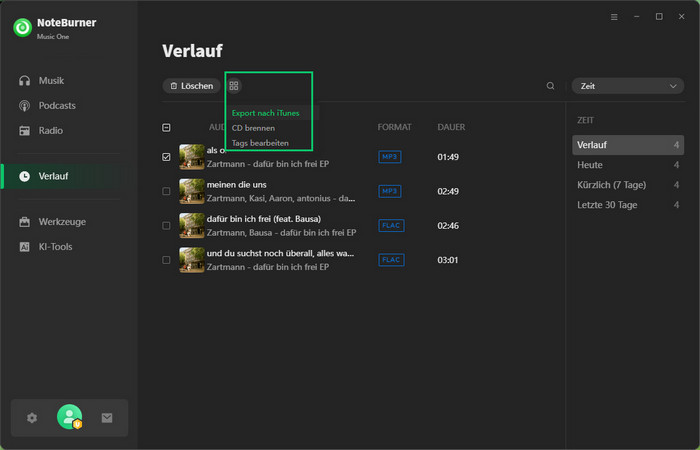700x450 pixels.
Task: Check the 'und du suchst noch überall' checkbox
Action: 166,260
